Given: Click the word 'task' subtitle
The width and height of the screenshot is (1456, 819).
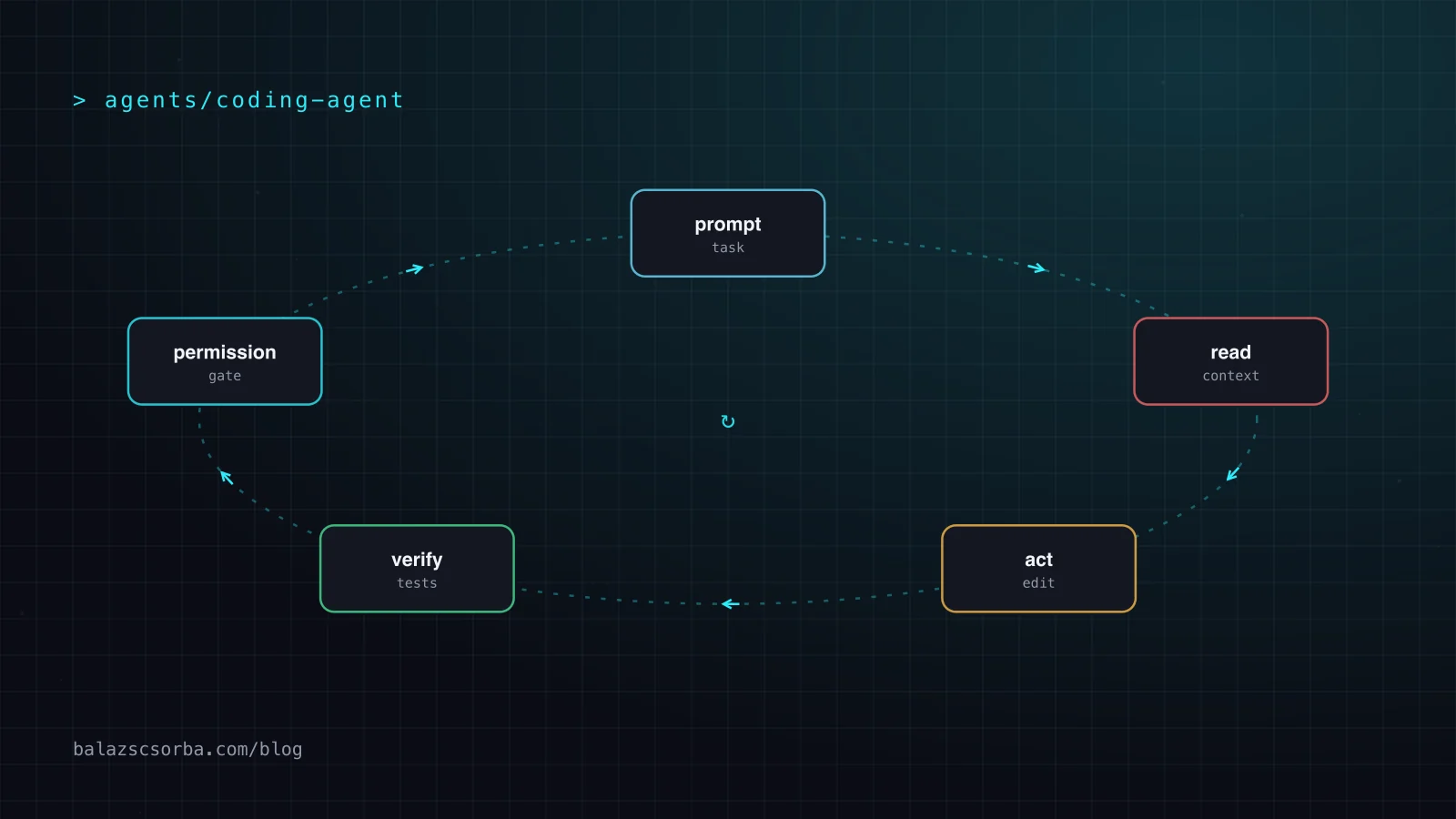Looking at the screenshot, I should 728,248.
